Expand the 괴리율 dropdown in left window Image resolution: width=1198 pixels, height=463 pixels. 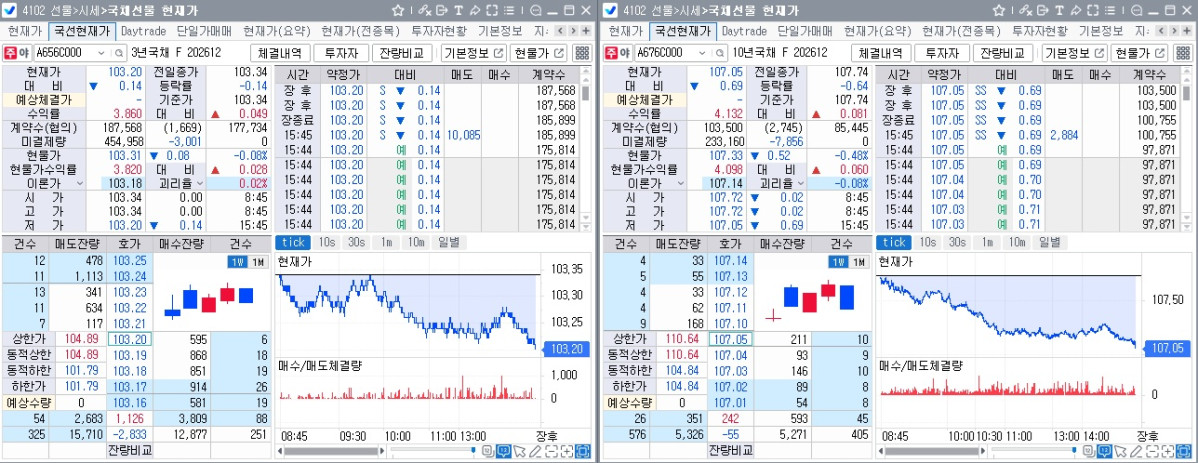click(200, 183)
